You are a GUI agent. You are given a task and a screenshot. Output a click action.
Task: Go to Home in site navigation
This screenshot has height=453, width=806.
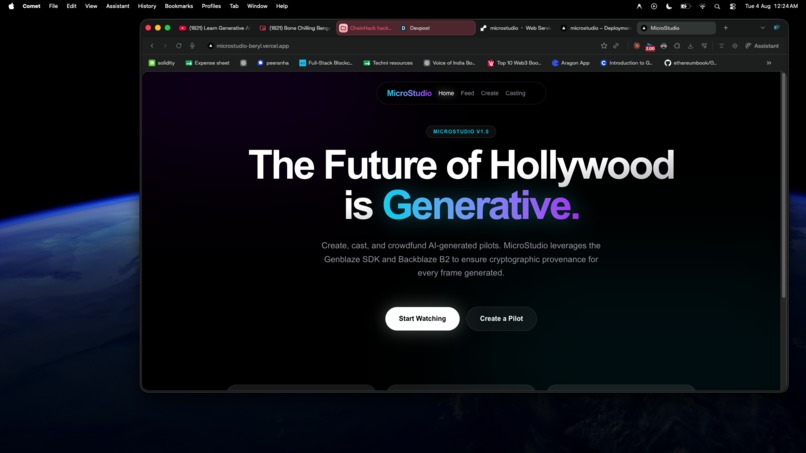(x=446, y=93)
